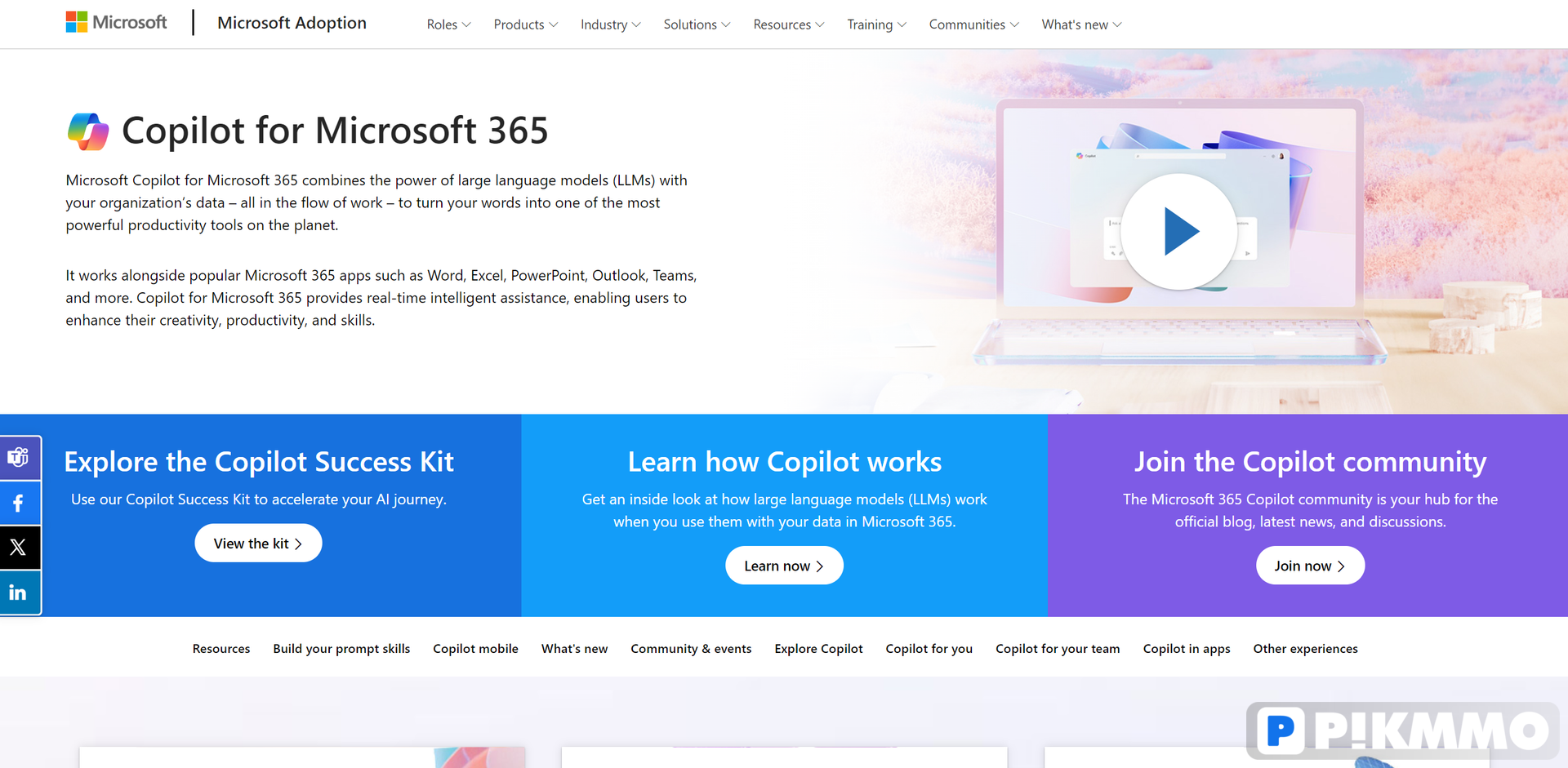Expand the Resources dropdown in header
Screen dimensions: 1568x768
pos(789,24)
